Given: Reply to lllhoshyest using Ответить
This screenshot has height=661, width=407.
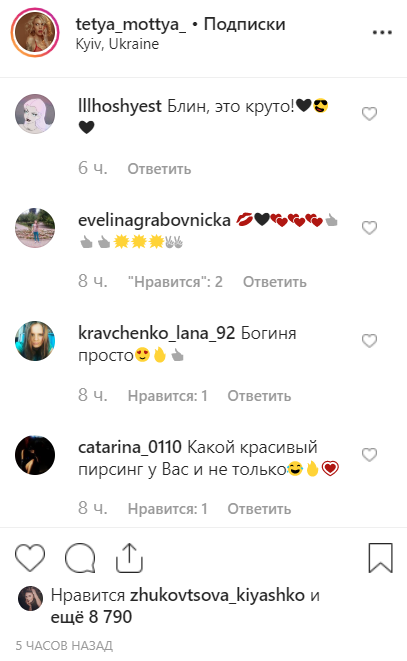Looking at the screenshot, I should 159,169.
